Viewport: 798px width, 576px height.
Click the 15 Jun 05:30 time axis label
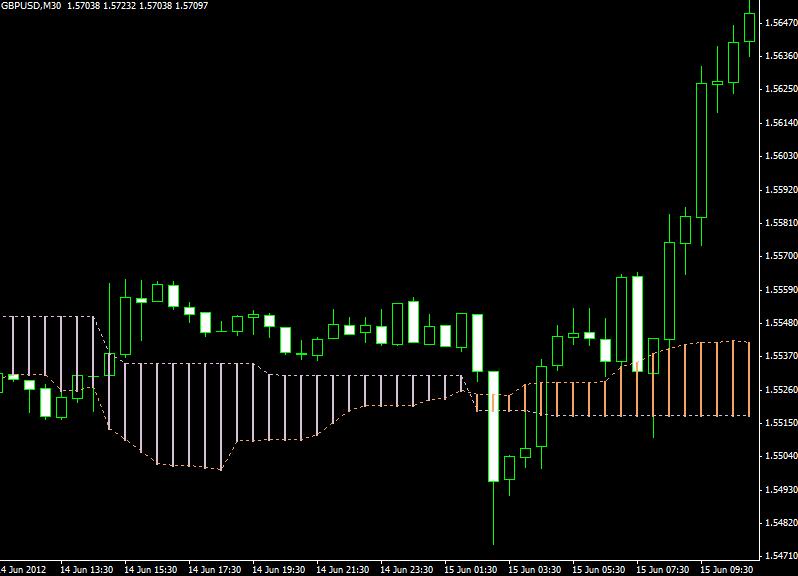click(x=598, y=570)
